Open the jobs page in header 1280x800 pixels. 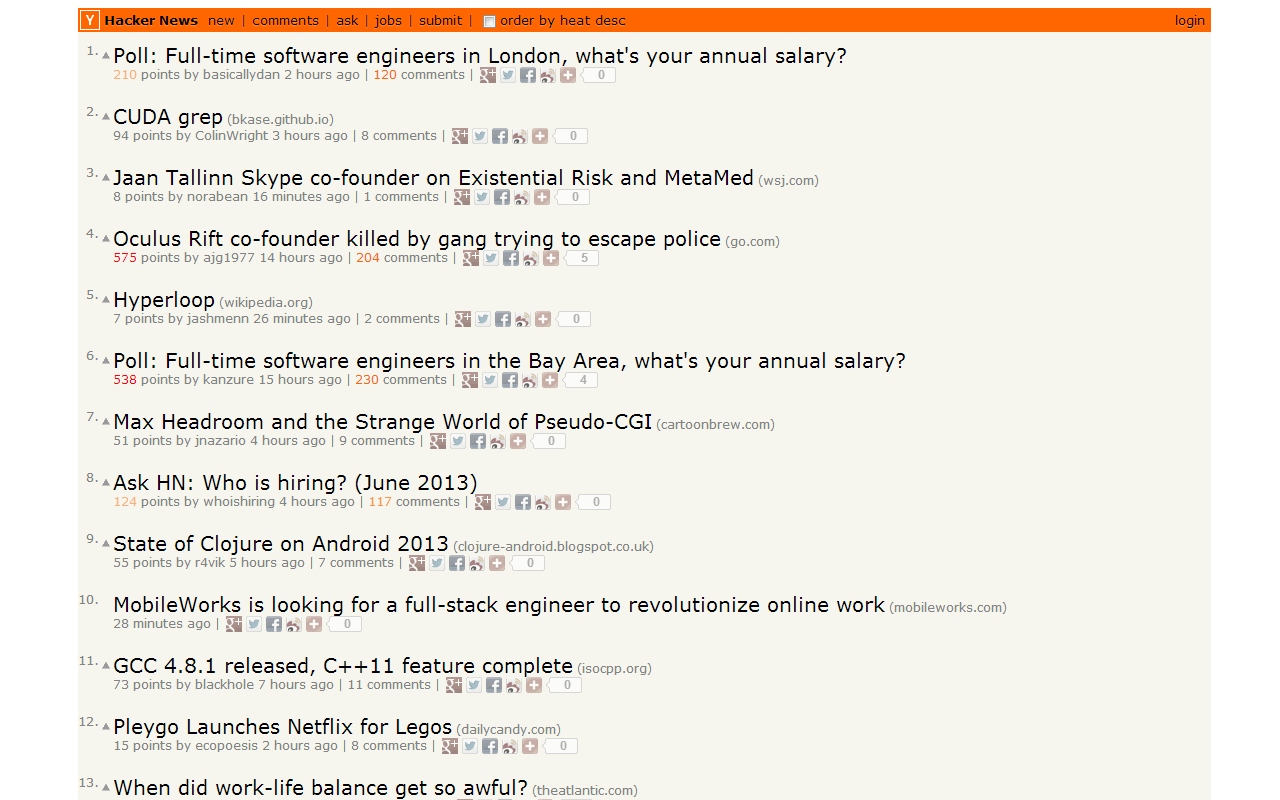point(389,20)
